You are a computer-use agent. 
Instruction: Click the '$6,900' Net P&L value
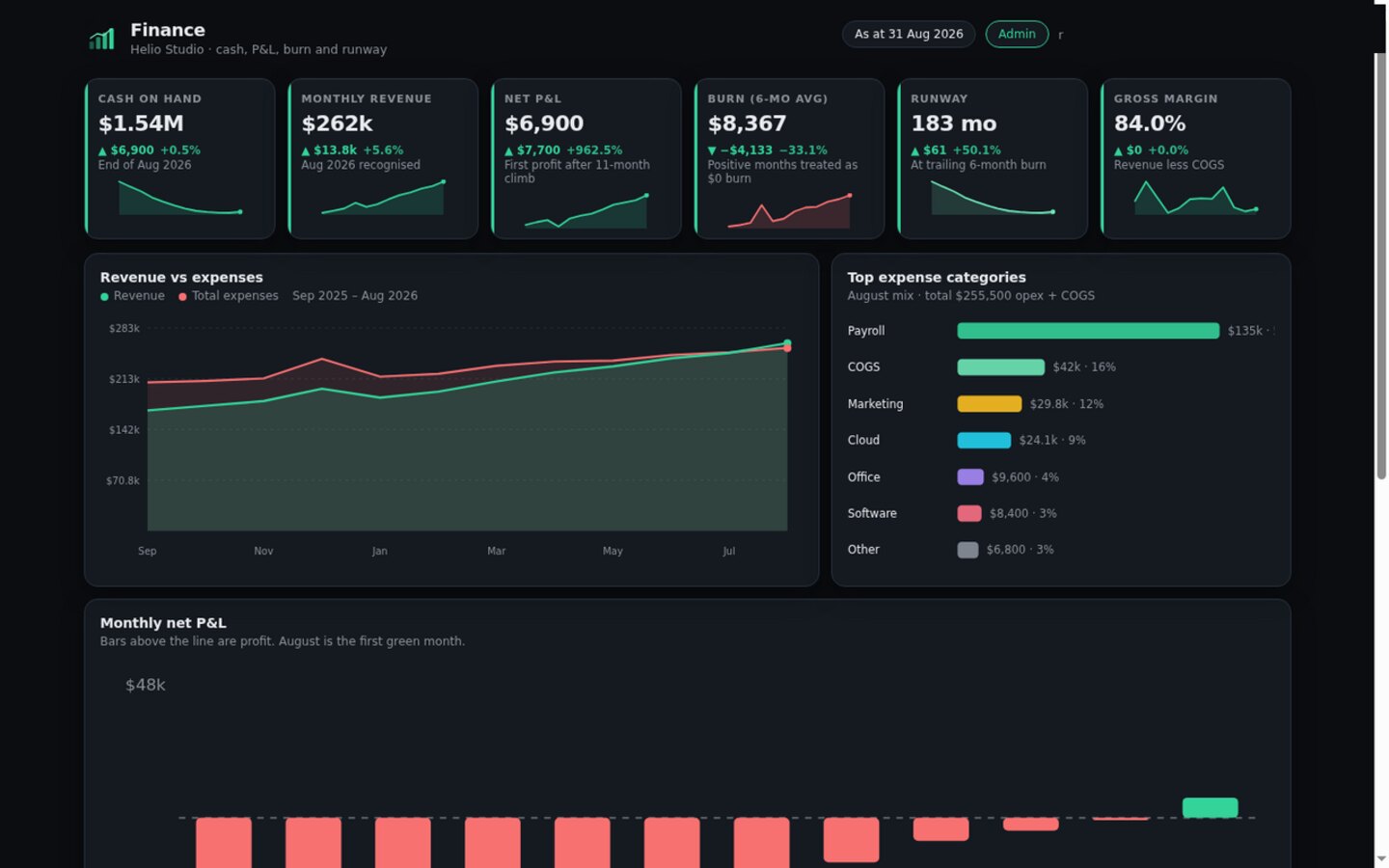[544, 123]
